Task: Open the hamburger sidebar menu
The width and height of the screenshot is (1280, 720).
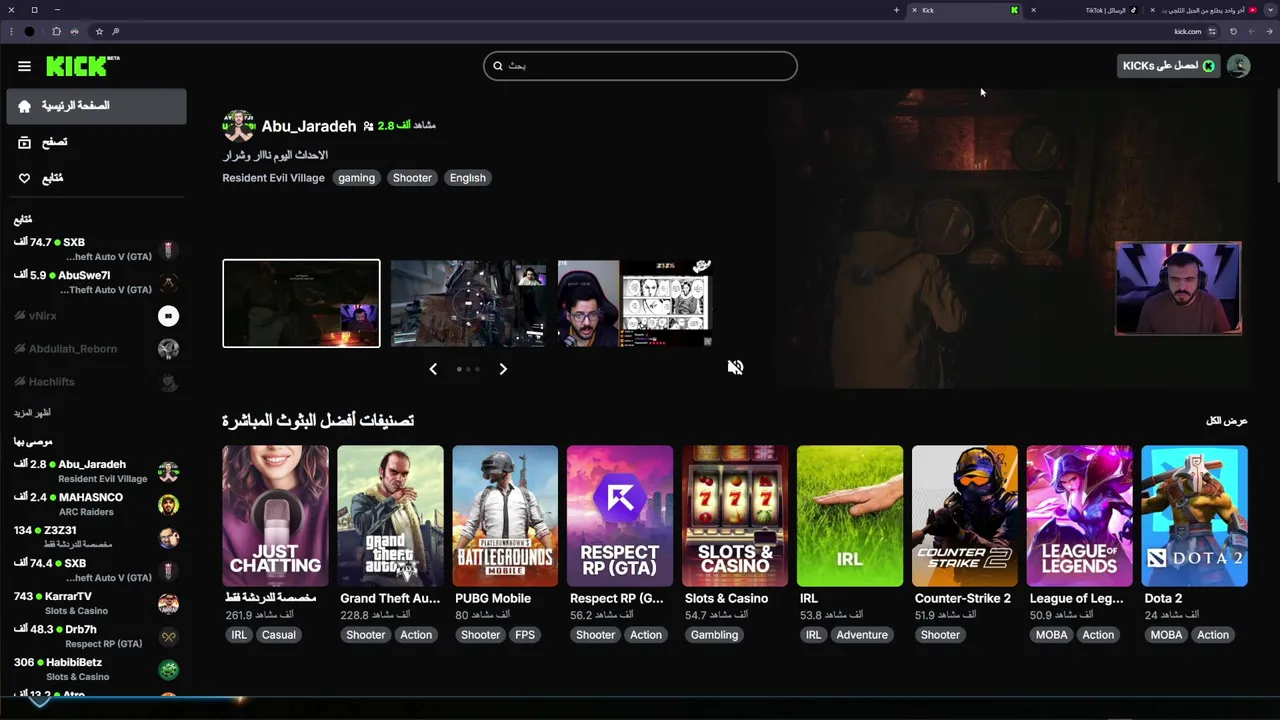Action: coord(24,66)
